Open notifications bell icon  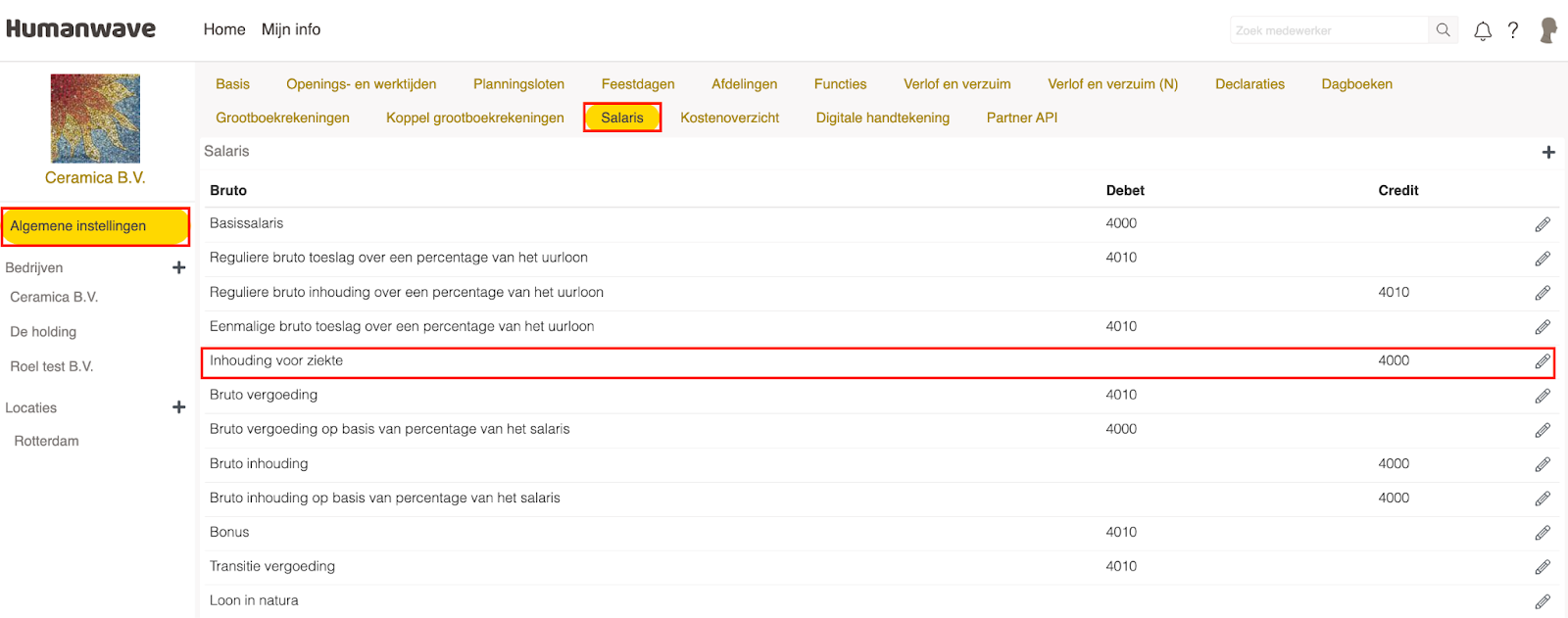coord(1483,31)
